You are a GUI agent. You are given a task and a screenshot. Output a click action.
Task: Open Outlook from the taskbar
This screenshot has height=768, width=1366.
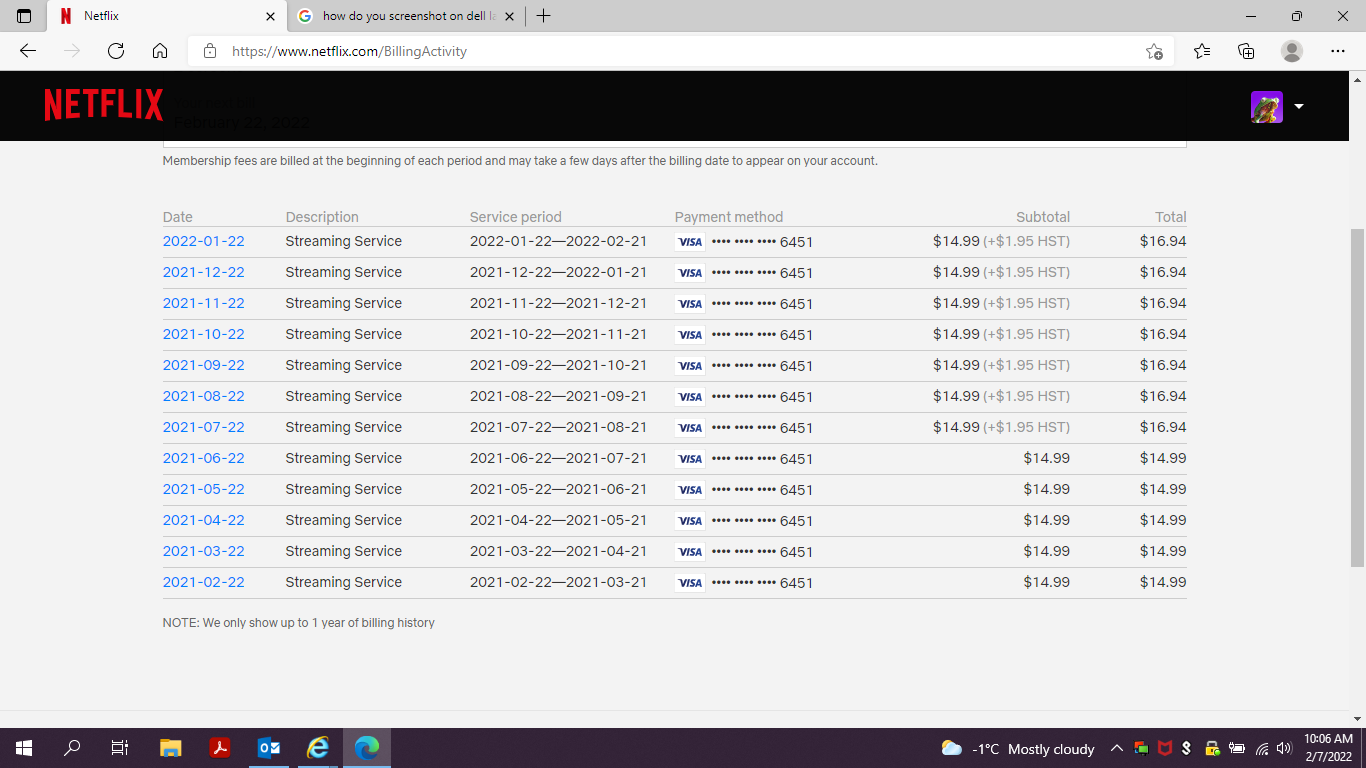pyautogui.click(x=269, y=748)
